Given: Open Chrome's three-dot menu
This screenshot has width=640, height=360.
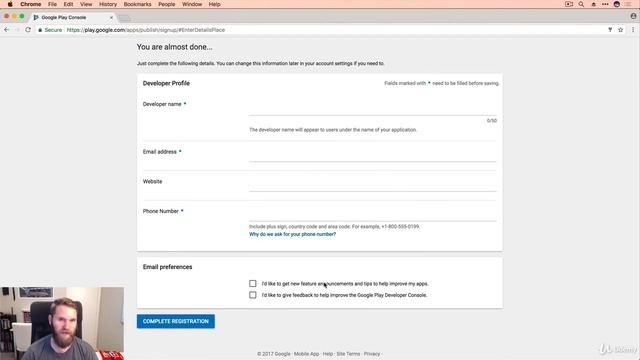Looking at the screenshot, I should tap(633, 30).
